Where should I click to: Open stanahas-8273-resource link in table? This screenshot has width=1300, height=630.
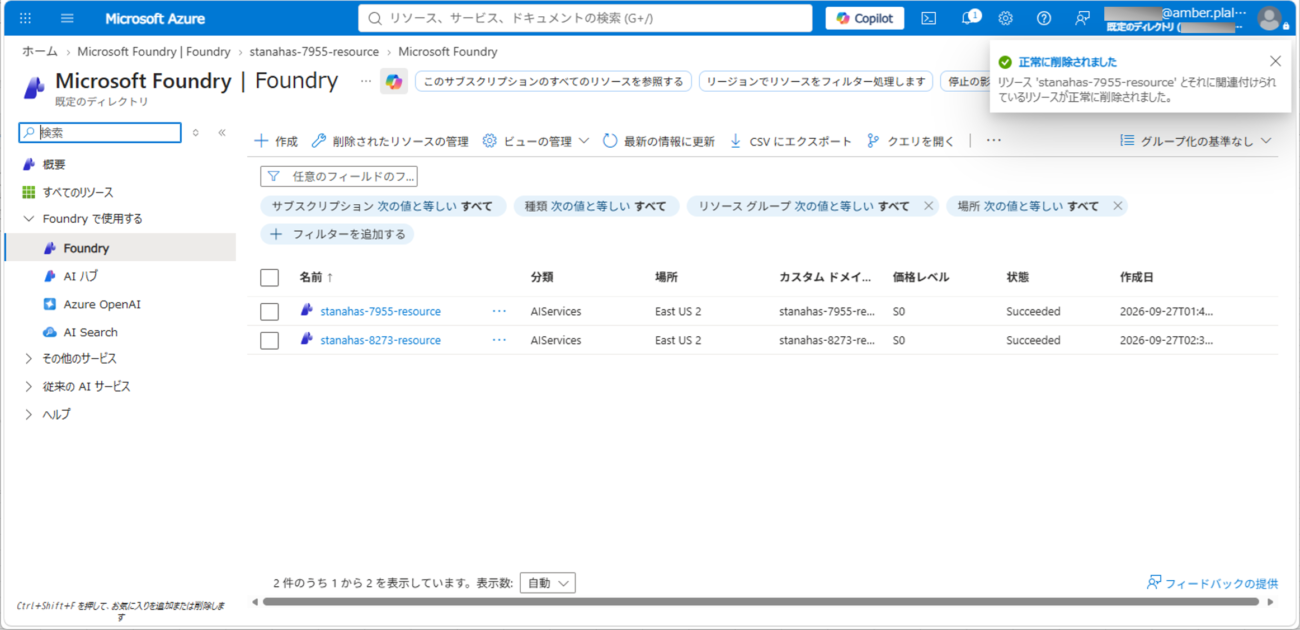coord(380,340)
